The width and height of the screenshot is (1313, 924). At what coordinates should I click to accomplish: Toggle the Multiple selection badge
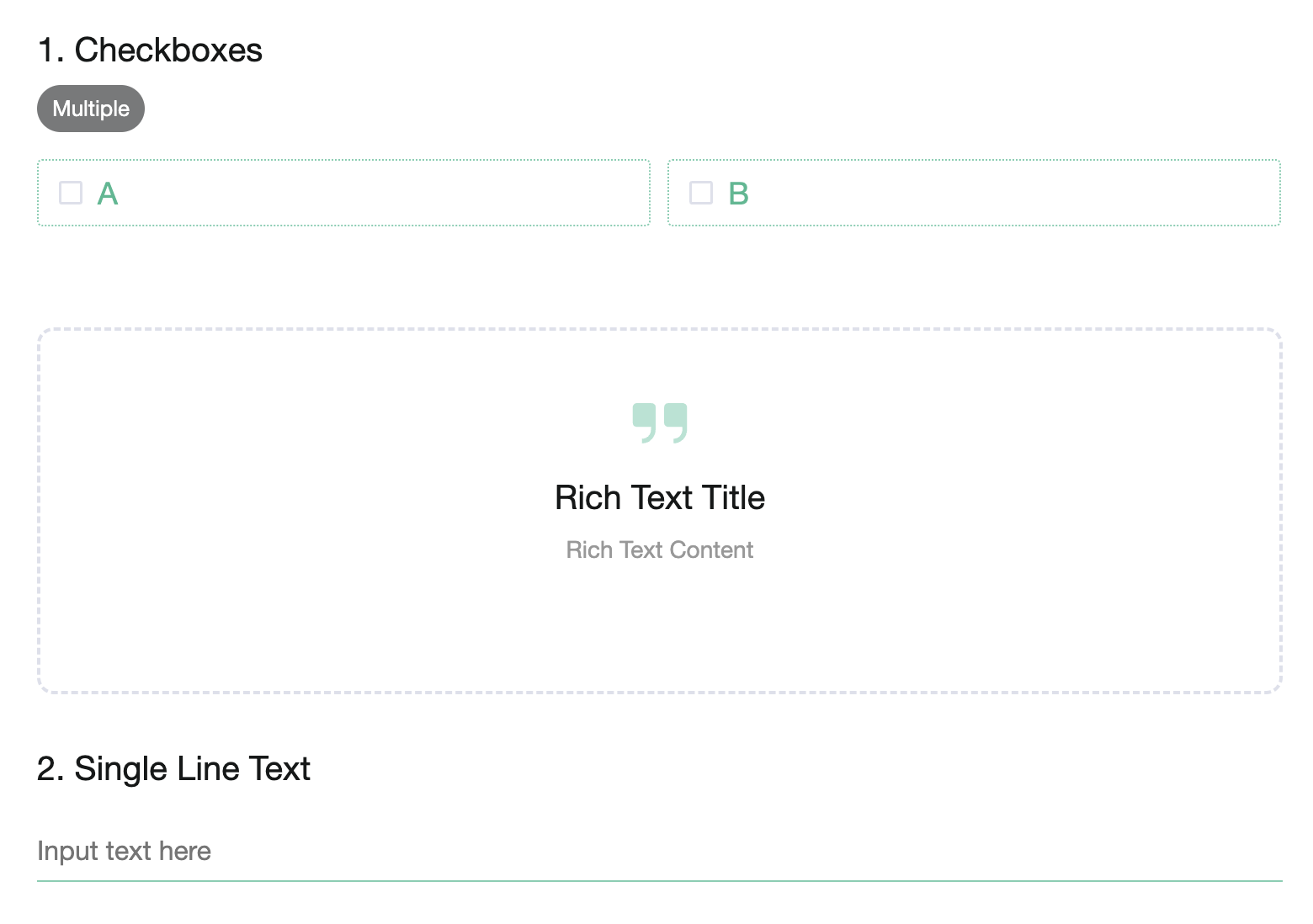click(x=90, y=108)
